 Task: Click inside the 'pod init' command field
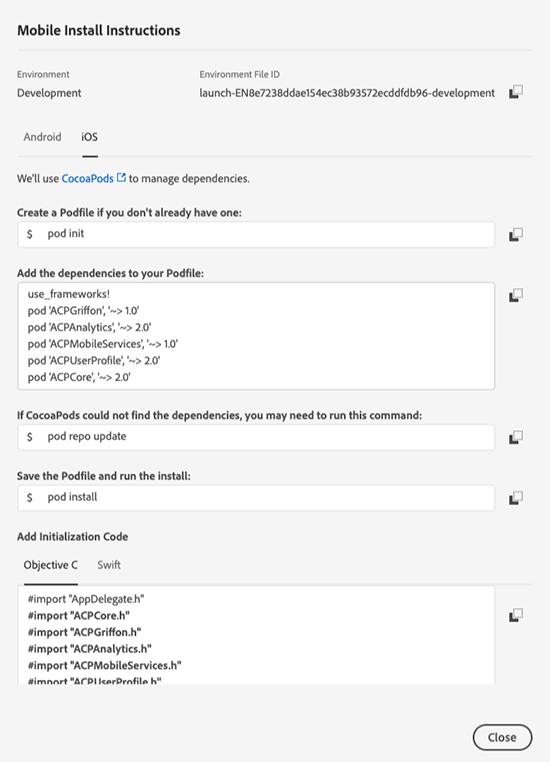point(256,234)
